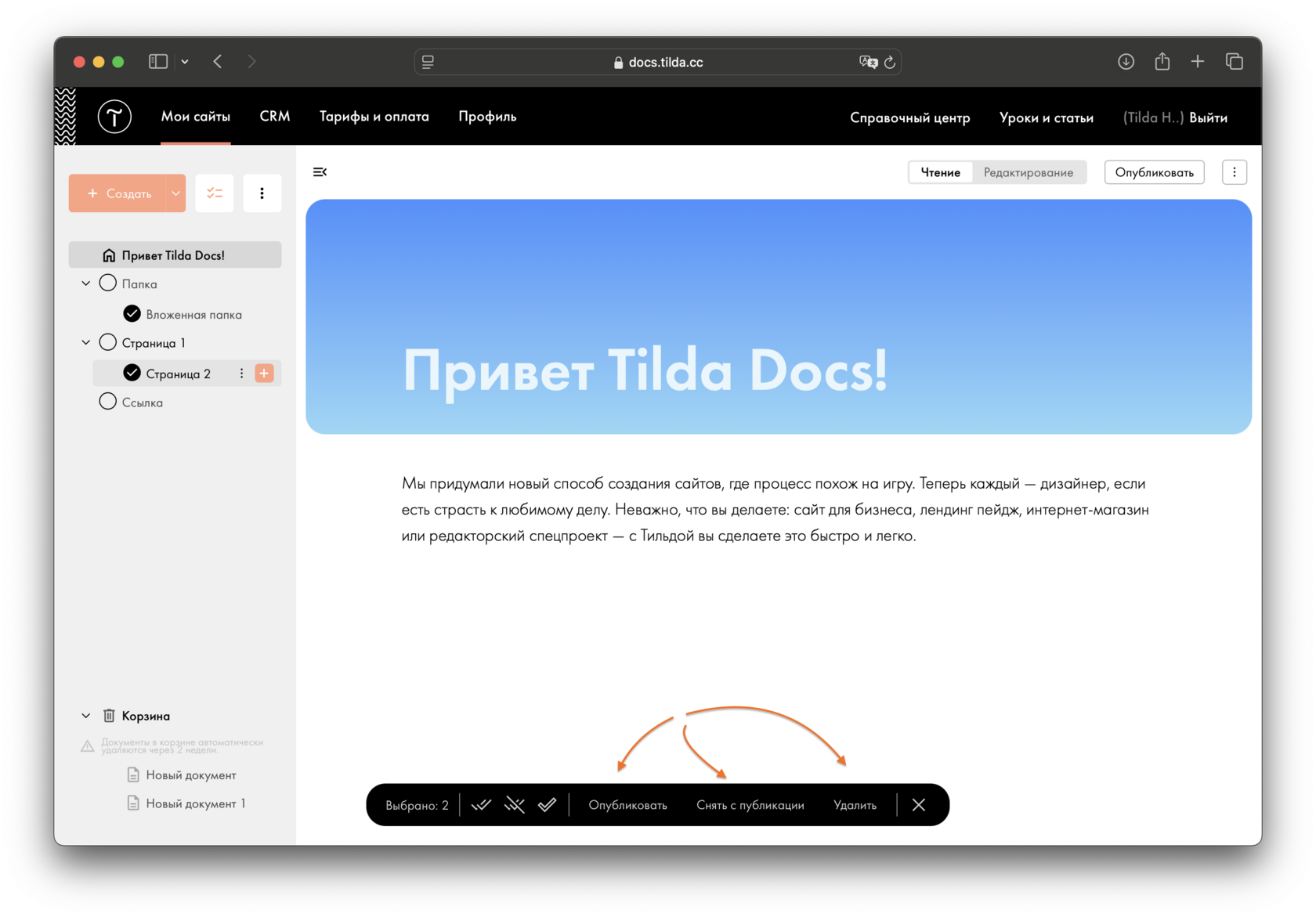Open Уроки и статьи
This screenshot has width=1316, height=917.
click(x=1047, y=117)
